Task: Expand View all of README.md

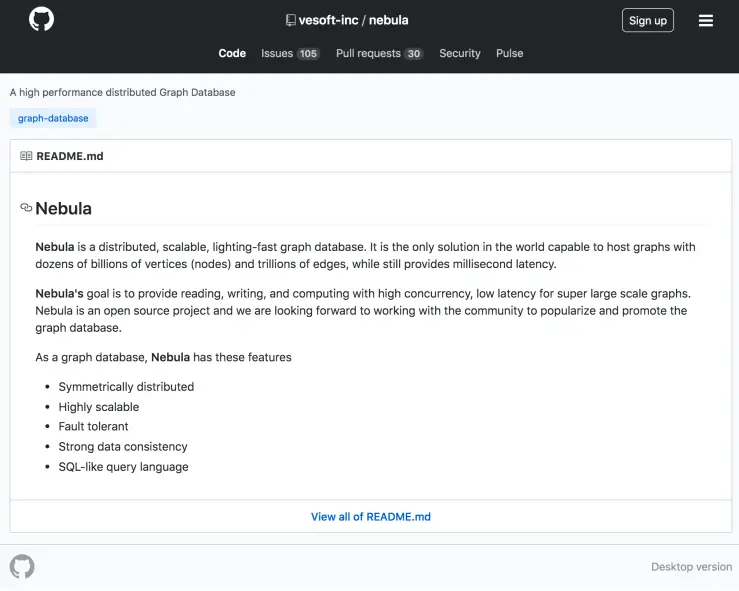Action: click(370, 517)
